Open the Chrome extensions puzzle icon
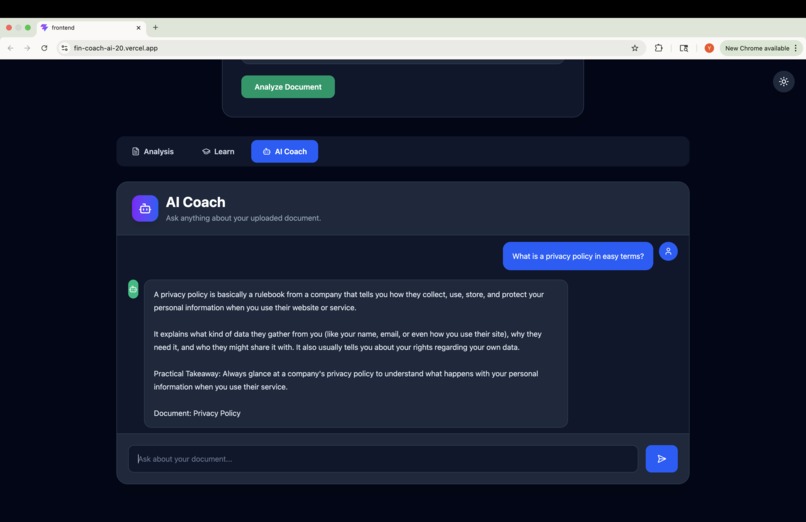The image size is (806, 522). click(x=658, y=48)
